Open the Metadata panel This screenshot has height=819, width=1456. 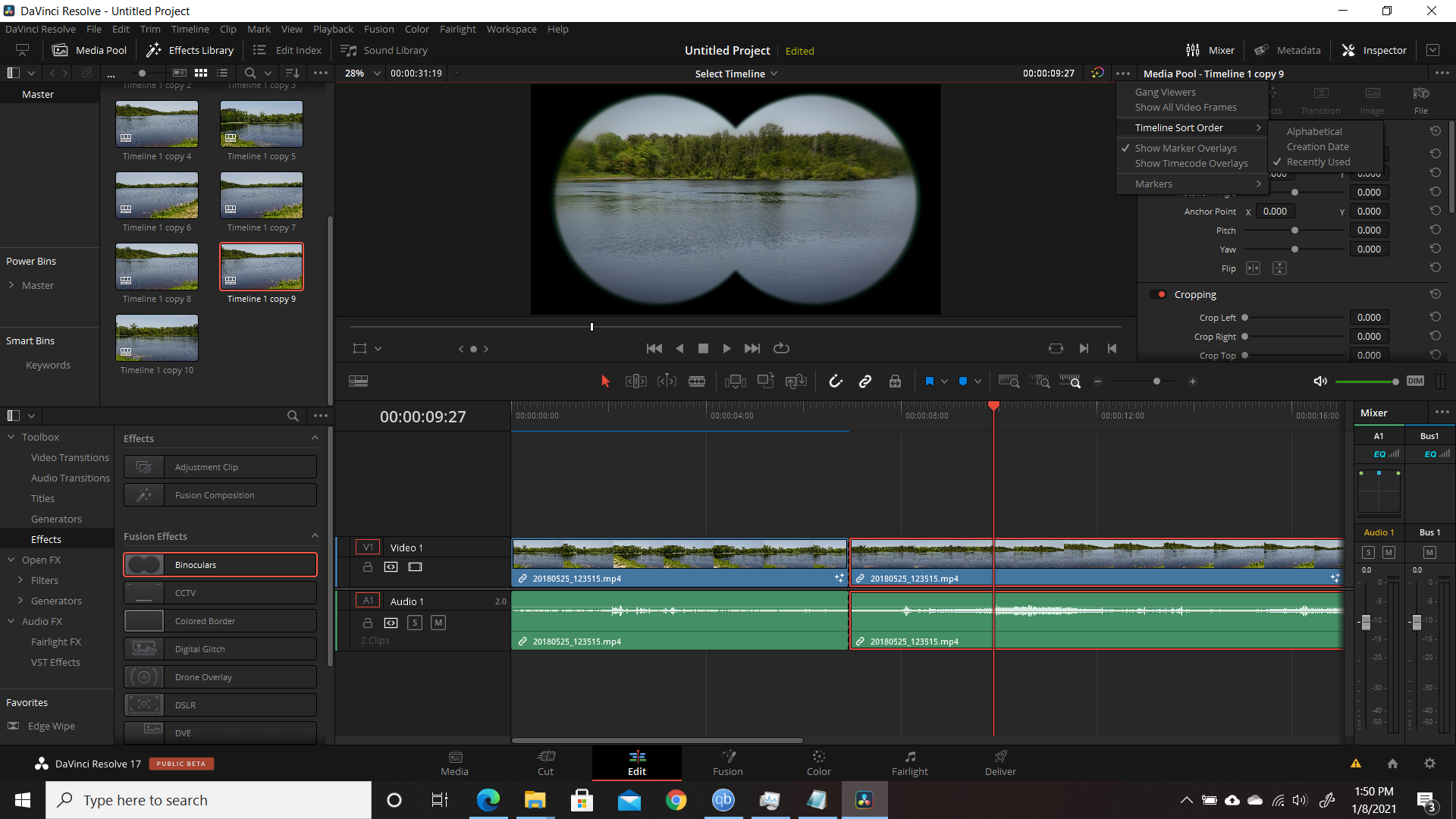point(1287,50)
